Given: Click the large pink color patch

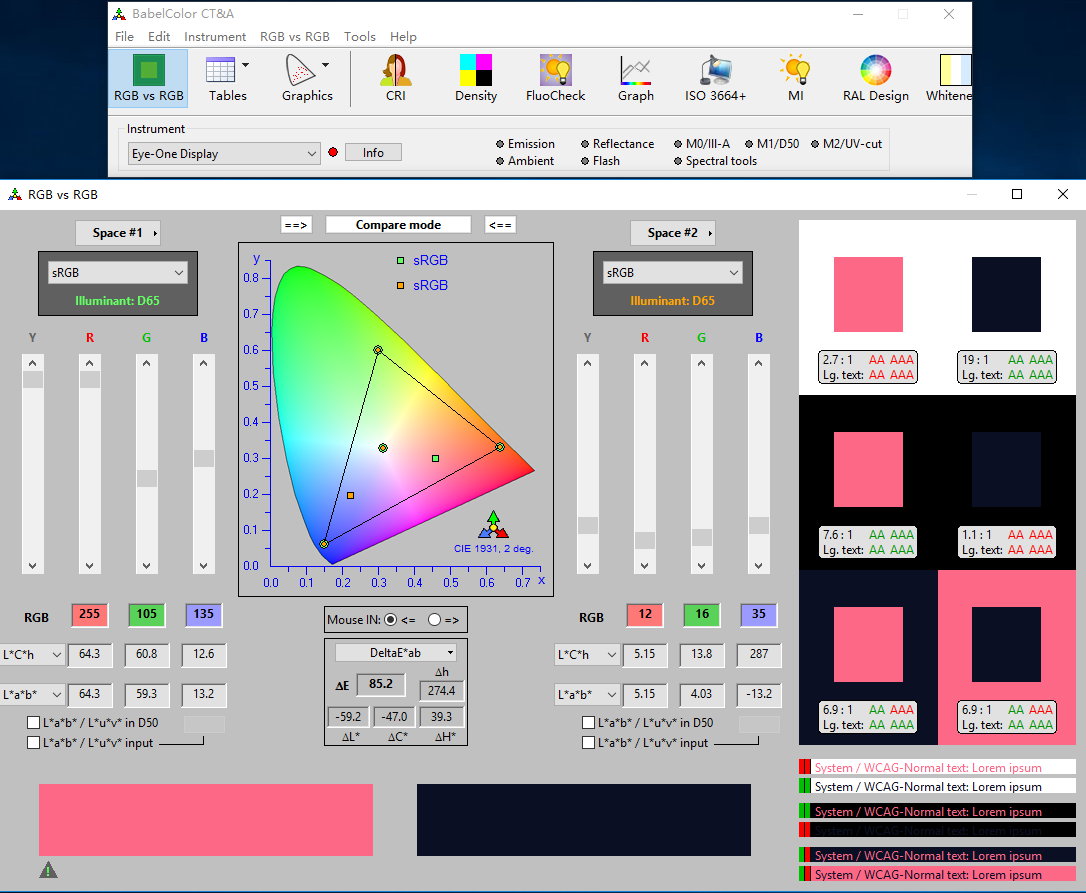Looking at the screenshot, I should coord(206,820).
